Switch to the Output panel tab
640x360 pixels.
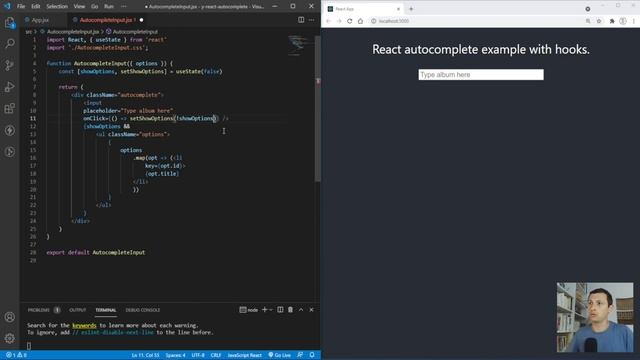click(x=78, y=310)
